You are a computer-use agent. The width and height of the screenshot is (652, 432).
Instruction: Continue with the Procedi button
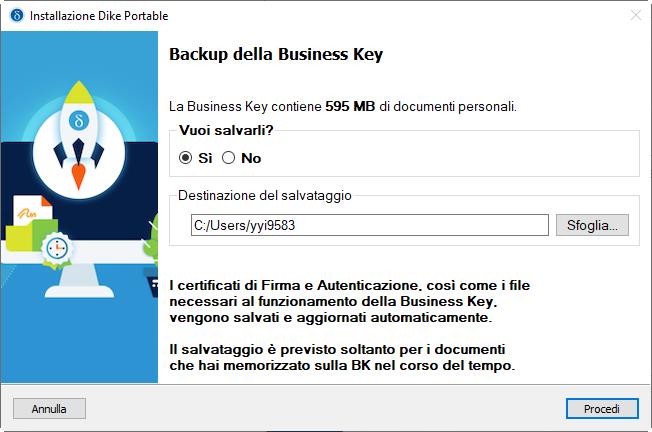[x=601, y=408]
